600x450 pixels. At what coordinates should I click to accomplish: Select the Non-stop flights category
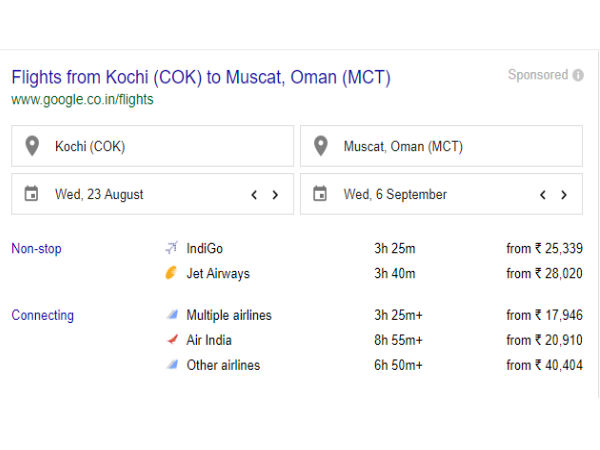click(36, 248)
